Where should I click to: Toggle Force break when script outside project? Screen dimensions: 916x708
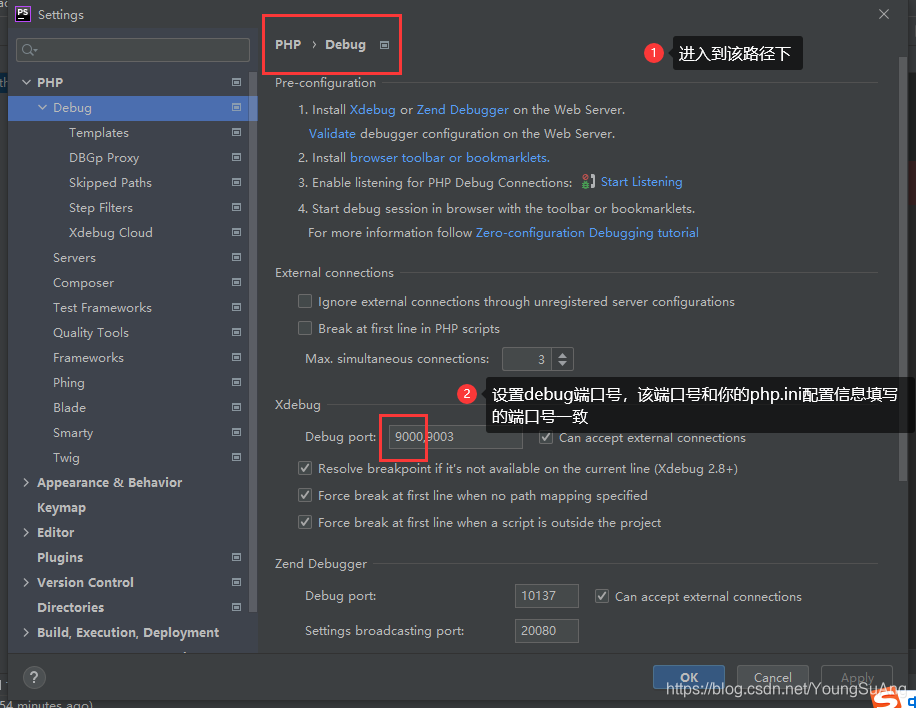[x=305, y=522]
